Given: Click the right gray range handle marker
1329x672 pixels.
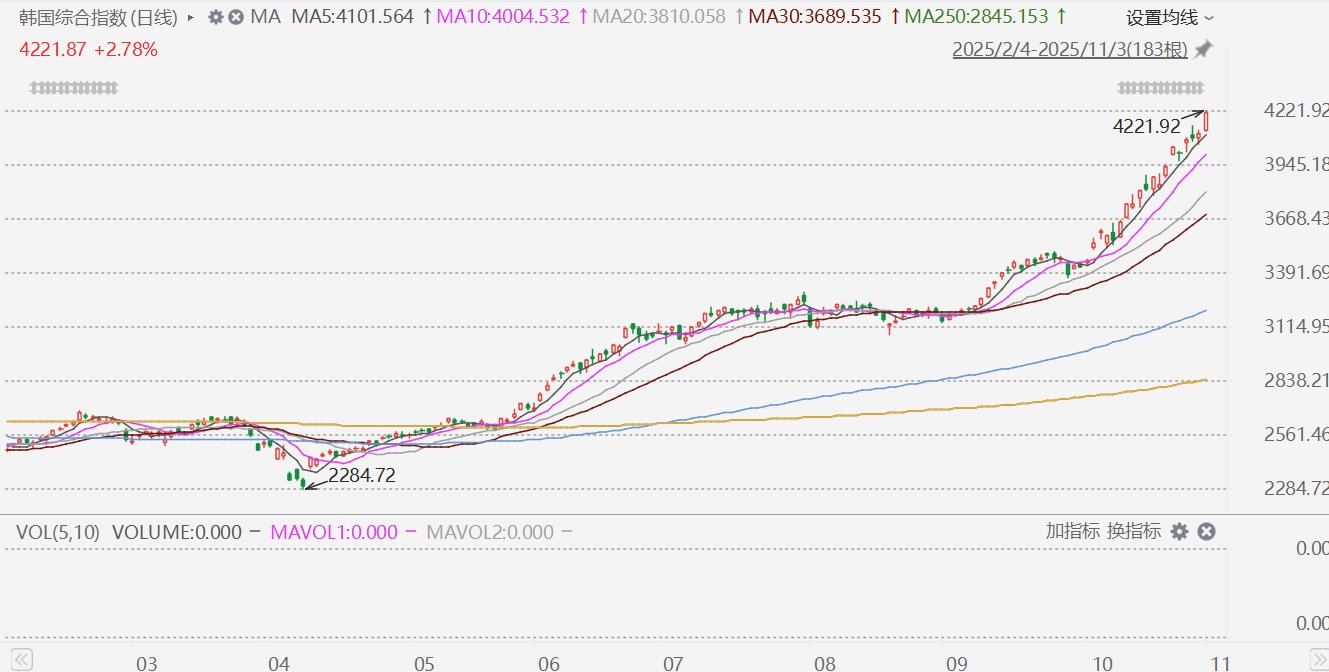Looking at the screenshot, I should point(1160,88).
